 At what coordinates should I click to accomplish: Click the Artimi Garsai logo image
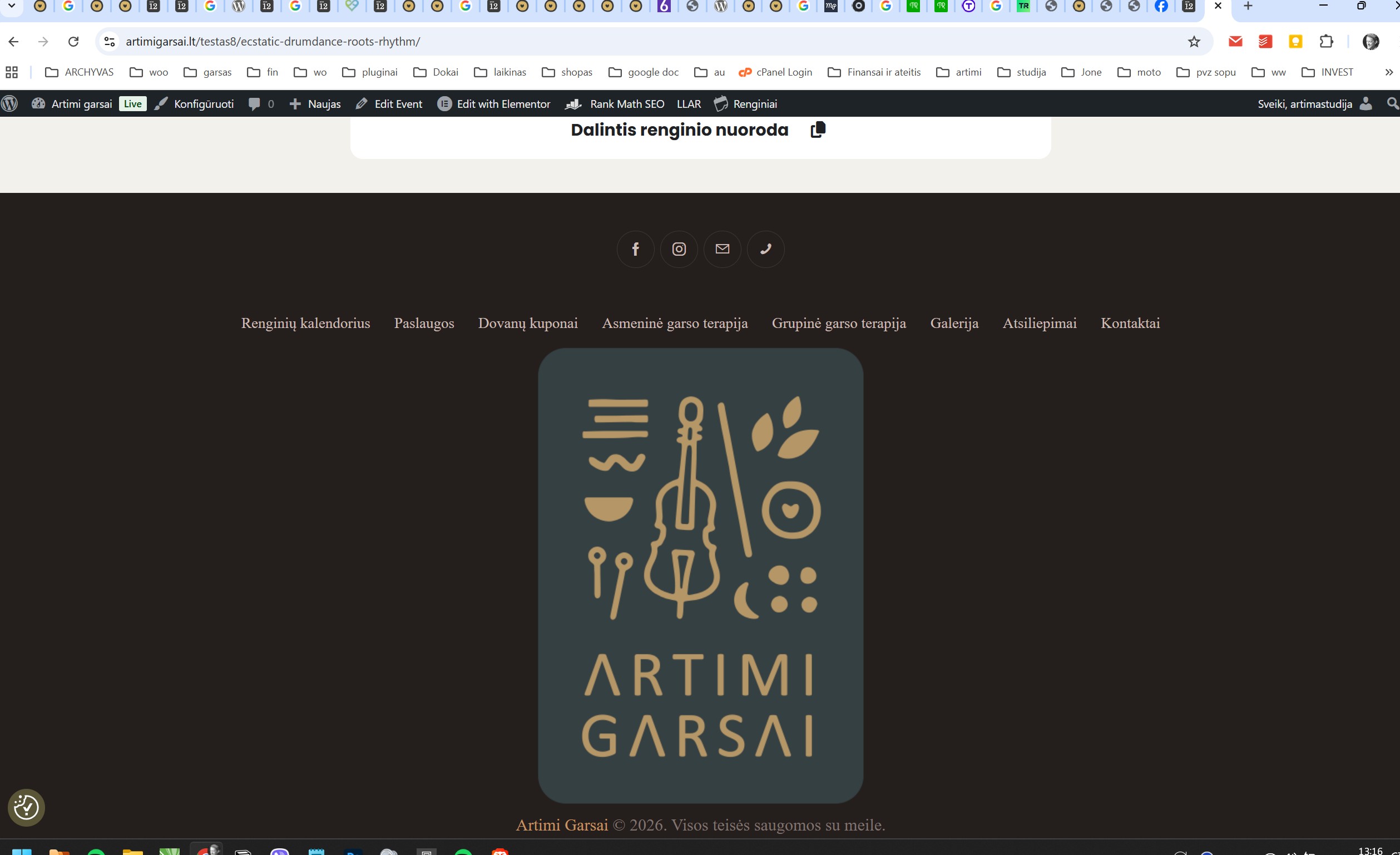pyautogui.click(x=700, y=575)
